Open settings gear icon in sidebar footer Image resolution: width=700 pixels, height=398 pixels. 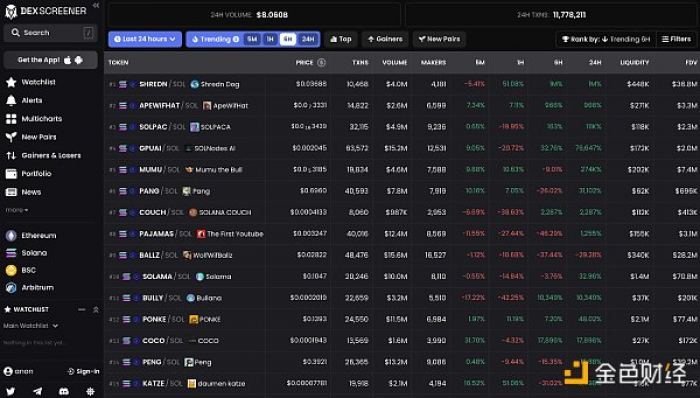[x=91, y=391]
